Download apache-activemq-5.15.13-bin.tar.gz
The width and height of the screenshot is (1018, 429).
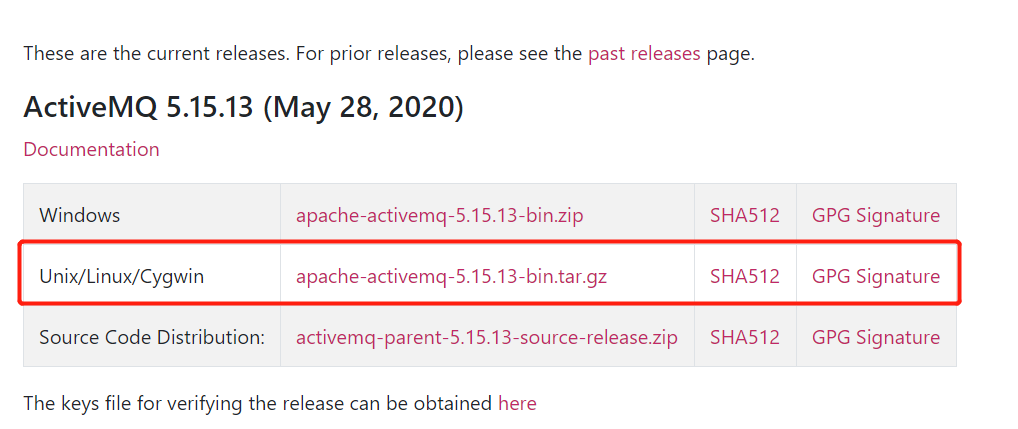coord(451,276)
